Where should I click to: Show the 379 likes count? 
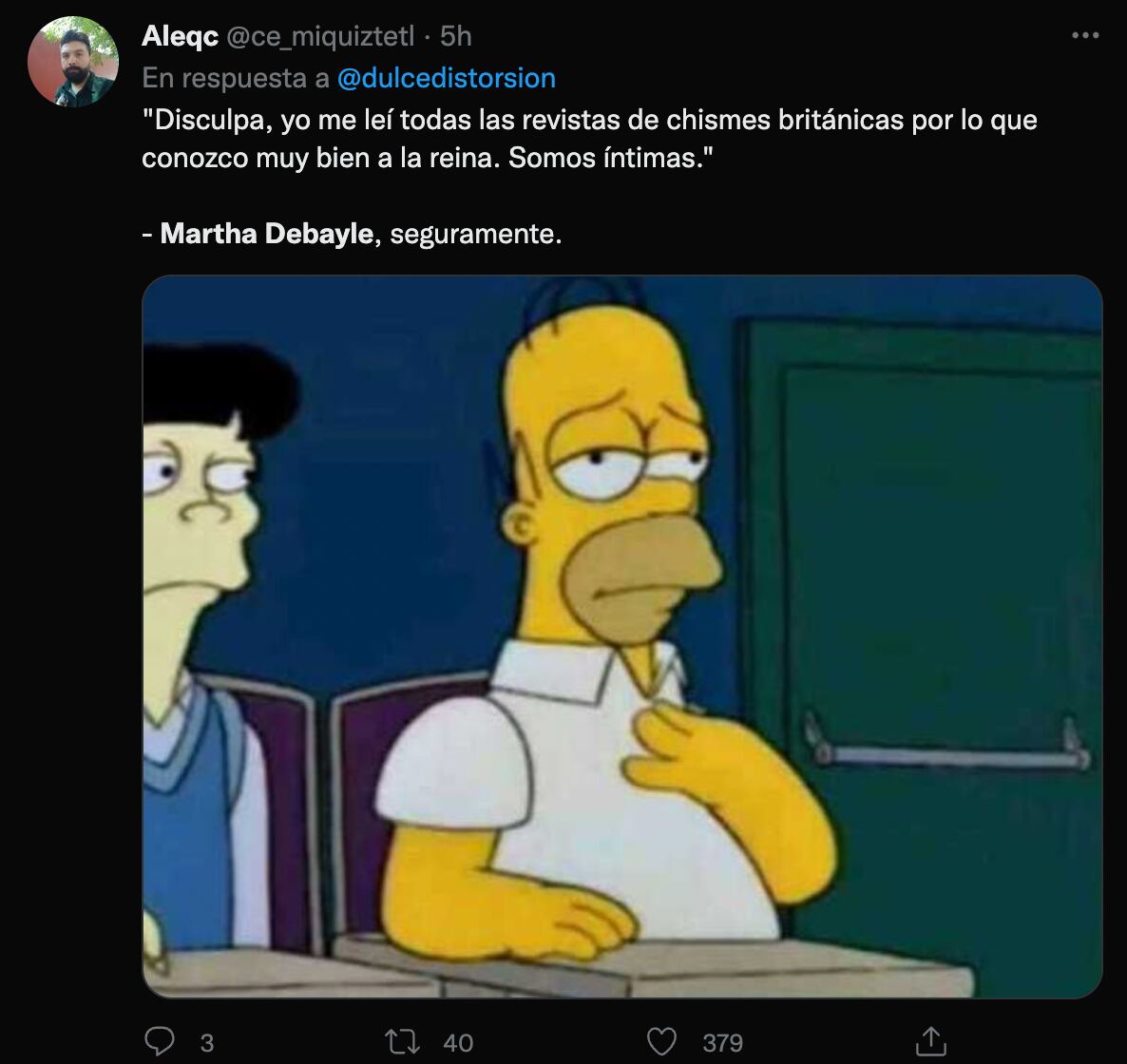722,1042
